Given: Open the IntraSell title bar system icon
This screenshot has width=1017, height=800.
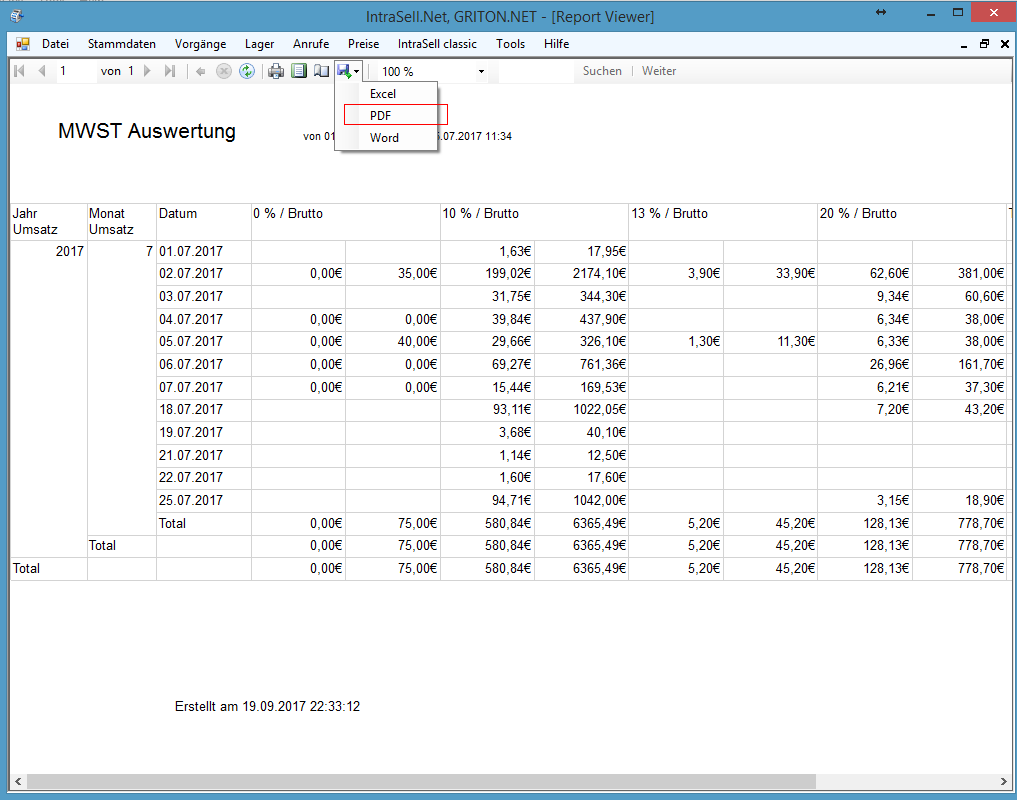Looking at the screenshot, I should click(x=17, y=16).
